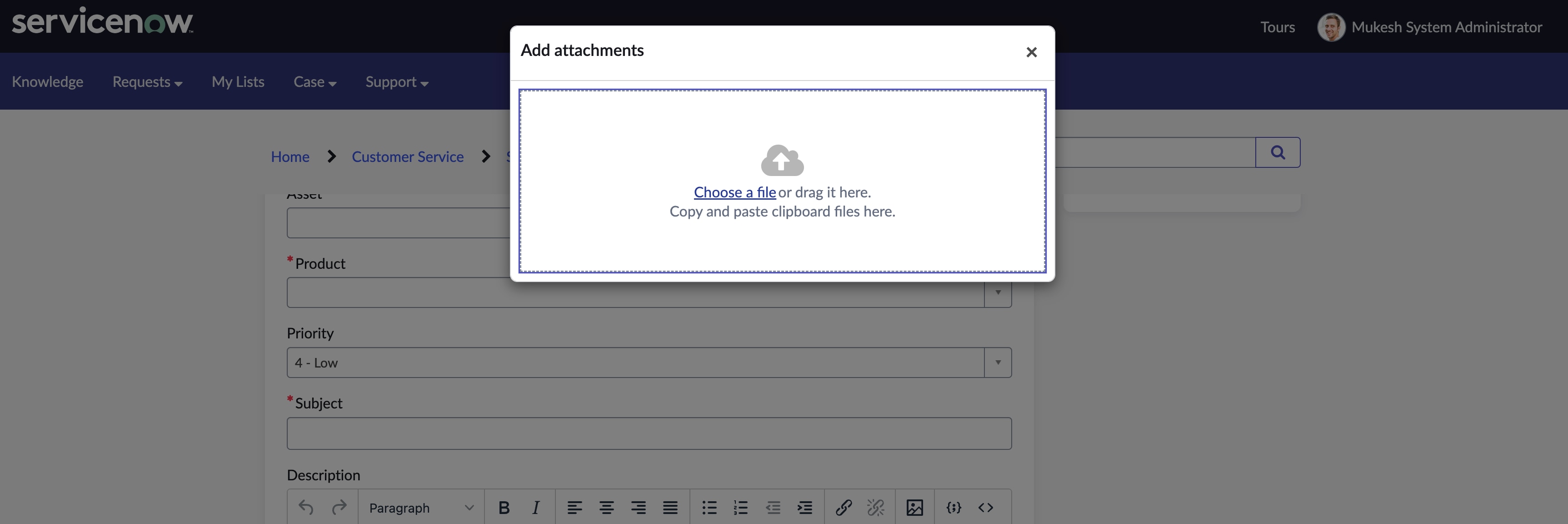Click the search text field
The width and height of the screenshot is (1568, 524).
tap(1155, 152)
